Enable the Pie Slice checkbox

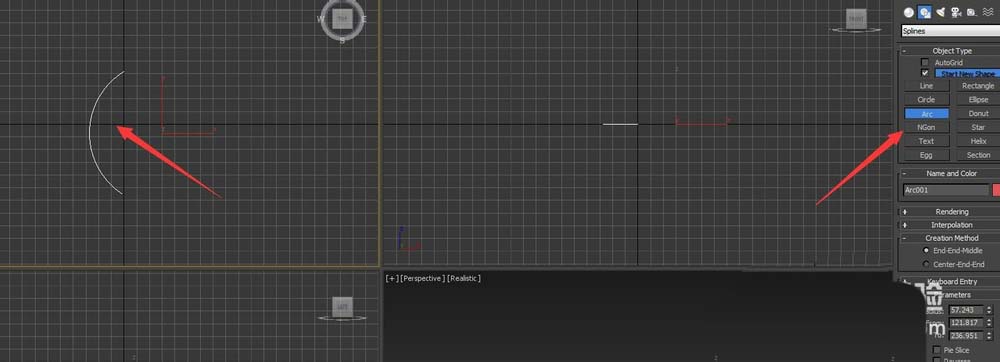click(x=937, y=350)
